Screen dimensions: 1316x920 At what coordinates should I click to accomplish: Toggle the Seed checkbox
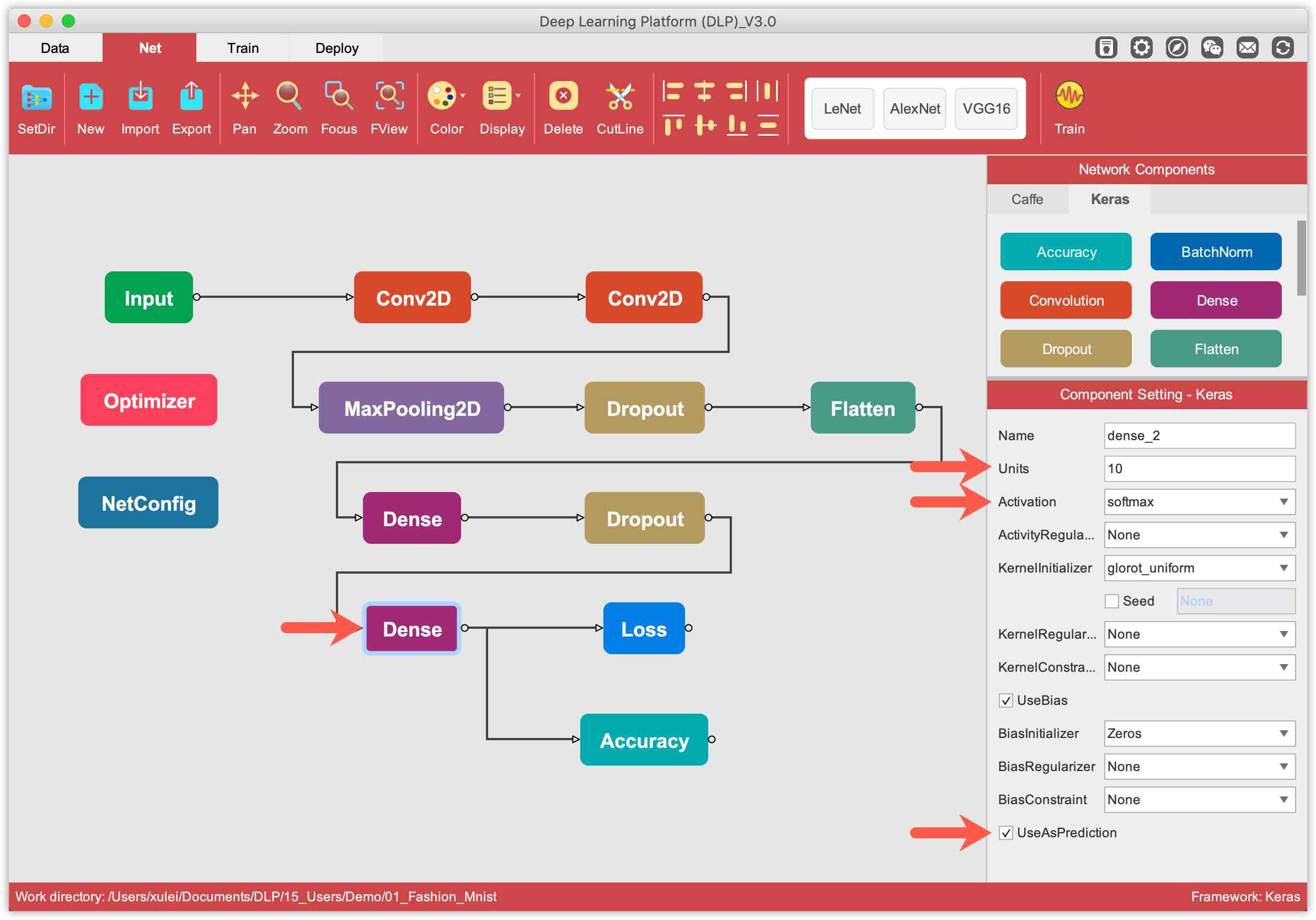point(1111,601)
